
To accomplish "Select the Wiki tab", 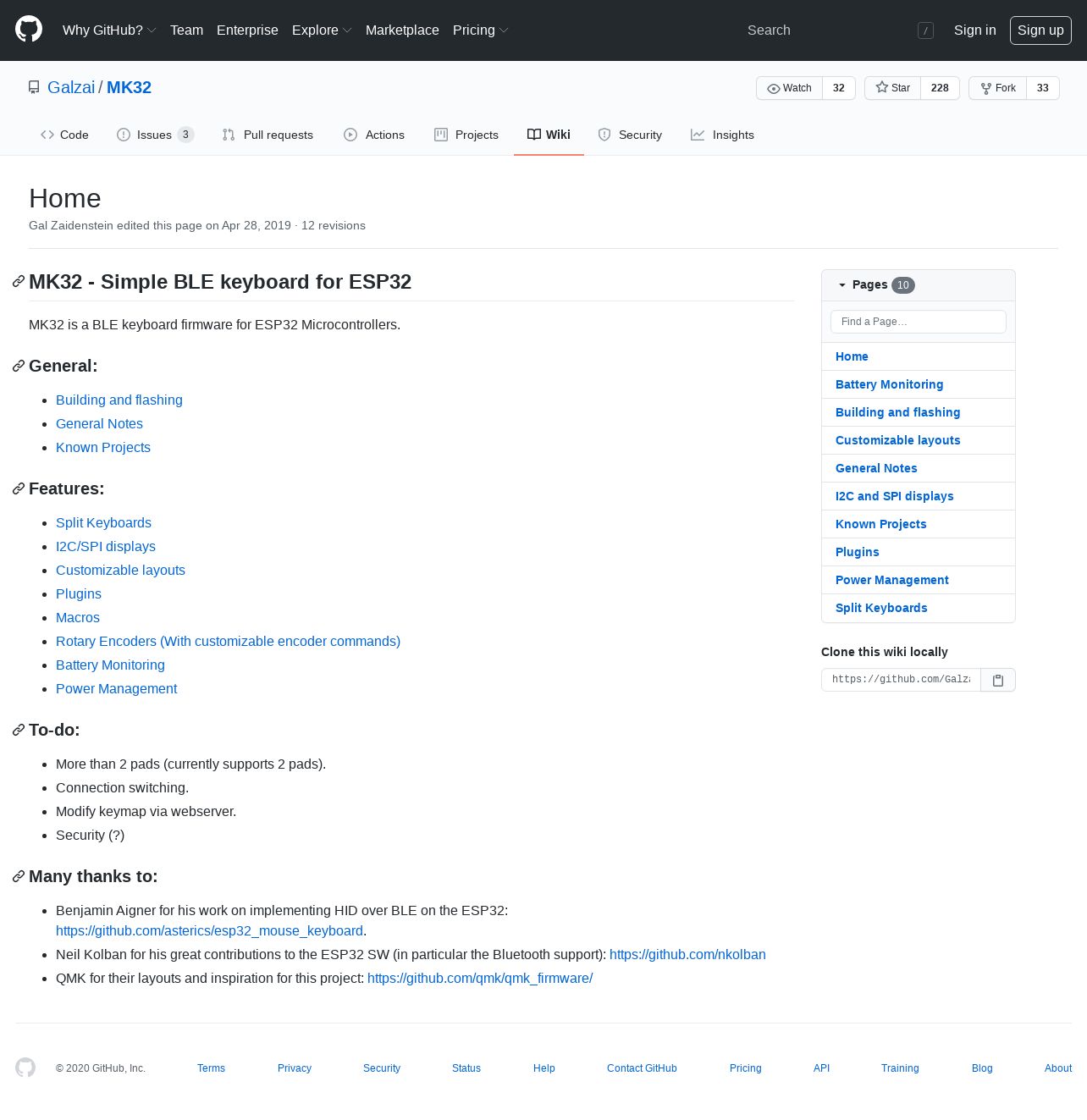I will [549, 135].
